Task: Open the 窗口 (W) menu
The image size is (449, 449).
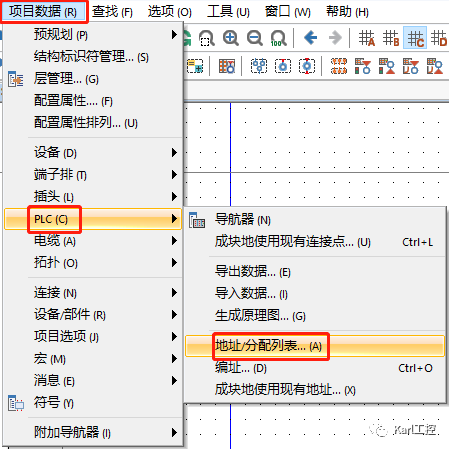Action: pyautogui.click(x=288, y=12)
